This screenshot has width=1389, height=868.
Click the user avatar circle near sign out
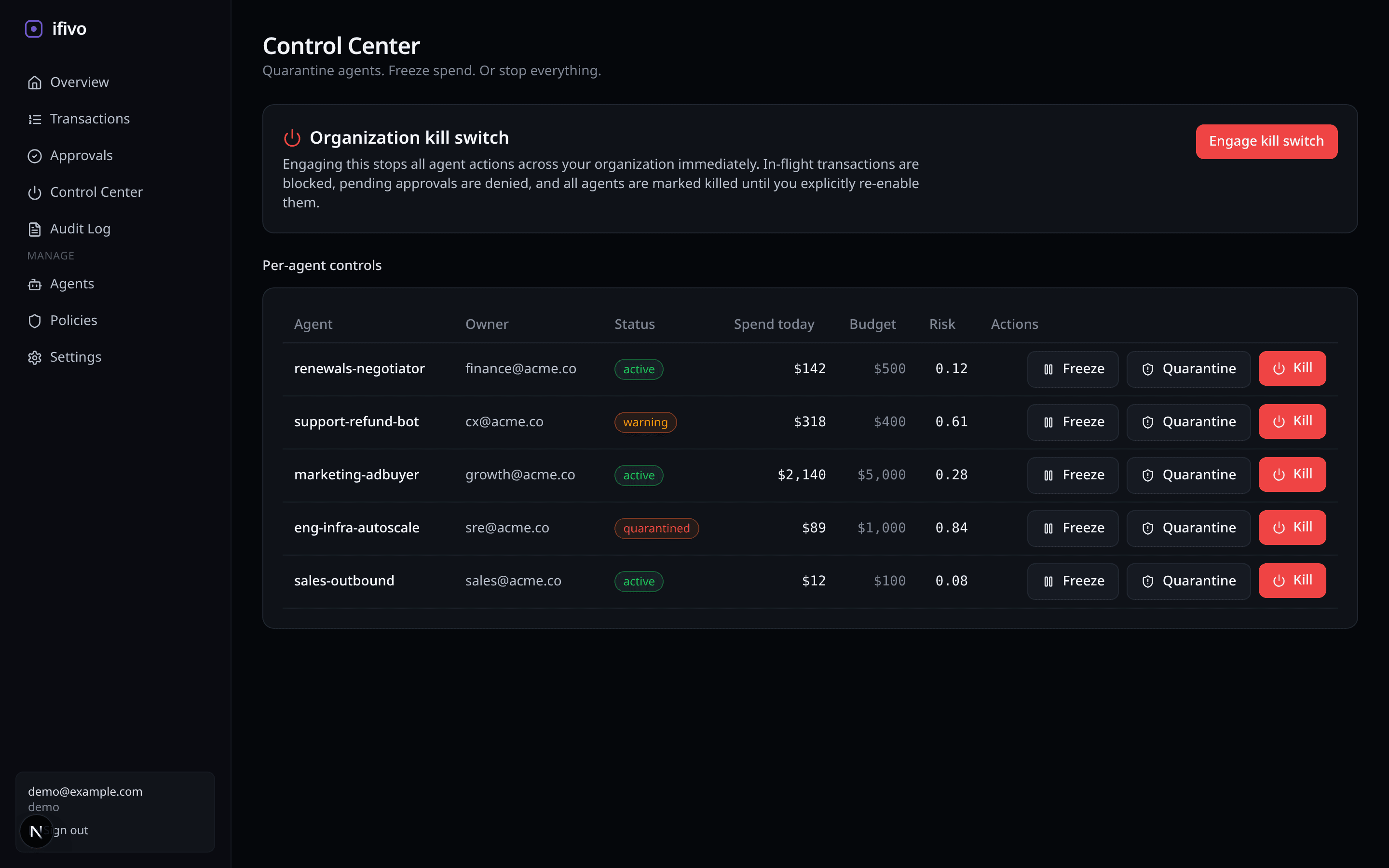point(36,831)
